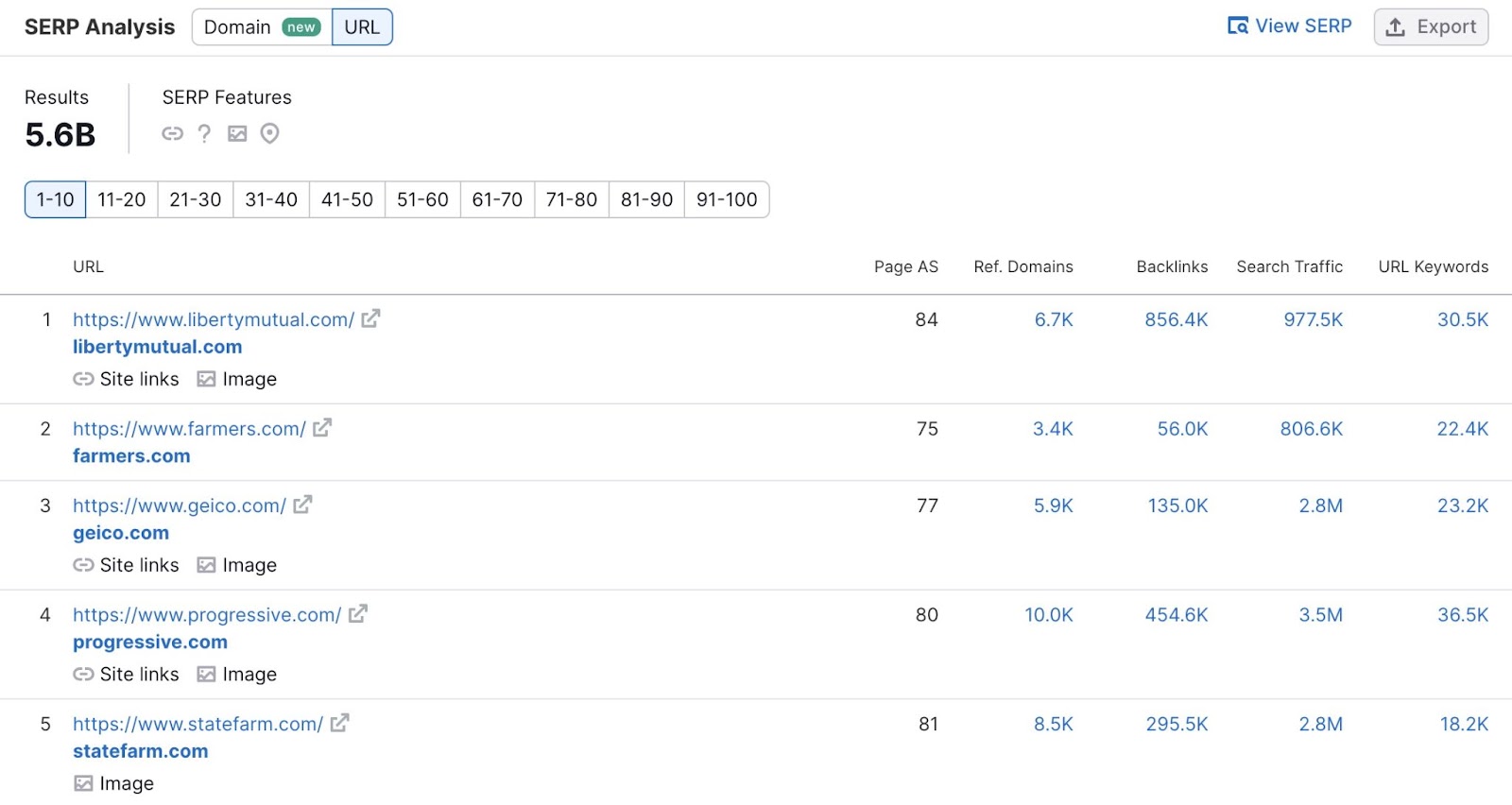
Task: Show results page 61-70
Action: pyautogui.click(x=497, y=199)
